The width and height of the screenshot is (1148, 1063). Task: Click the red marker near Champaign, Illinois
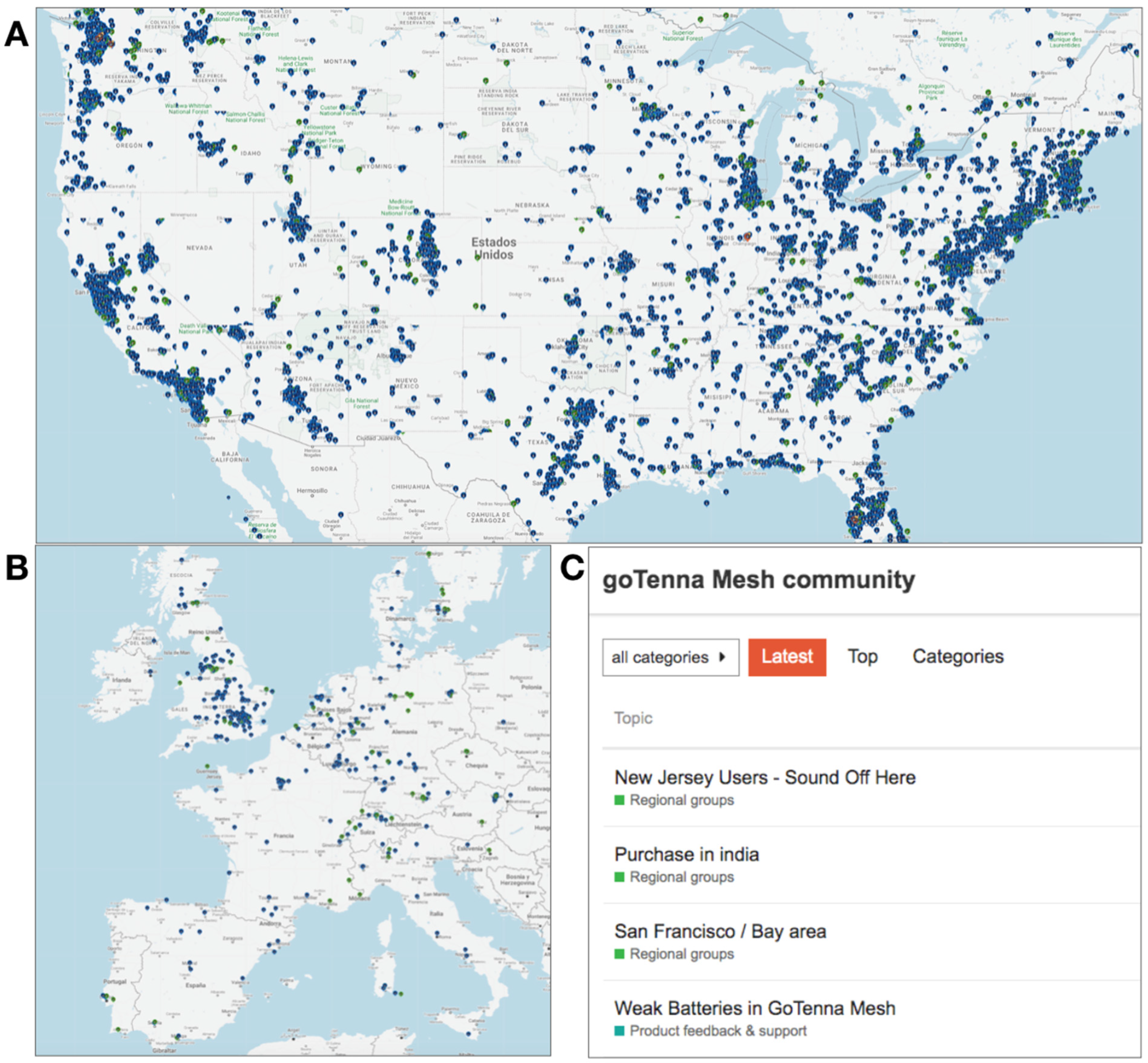click(x=747, y=236)
